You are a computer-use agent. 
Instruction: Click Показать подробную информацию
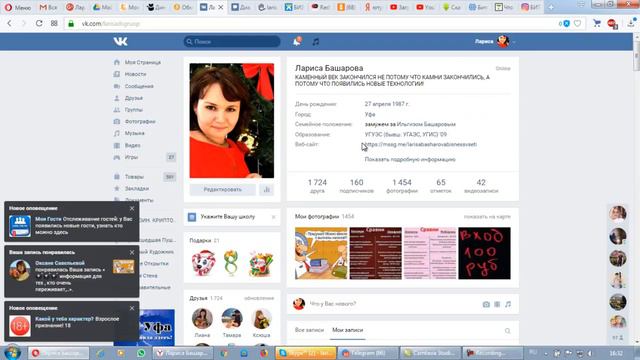[x=410, y=160]
